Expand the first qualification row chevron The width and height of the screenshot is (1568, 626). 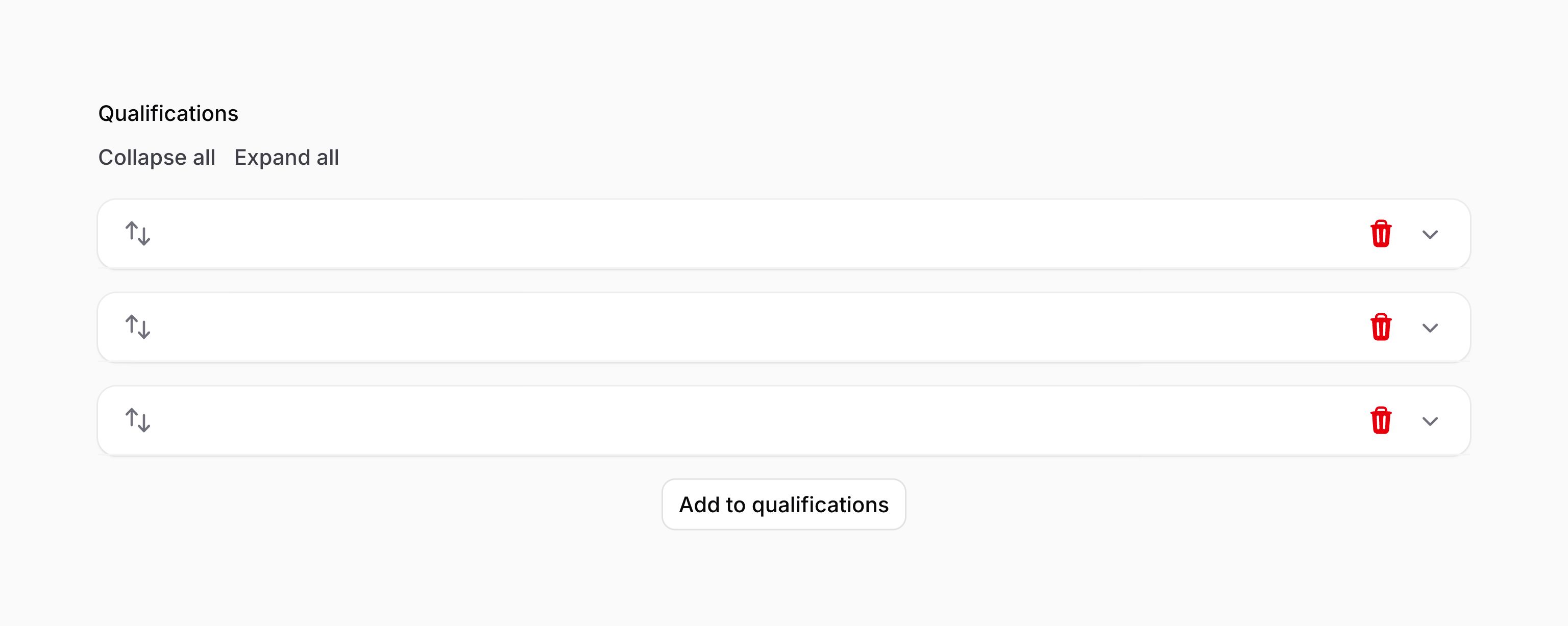(1430, 234)
